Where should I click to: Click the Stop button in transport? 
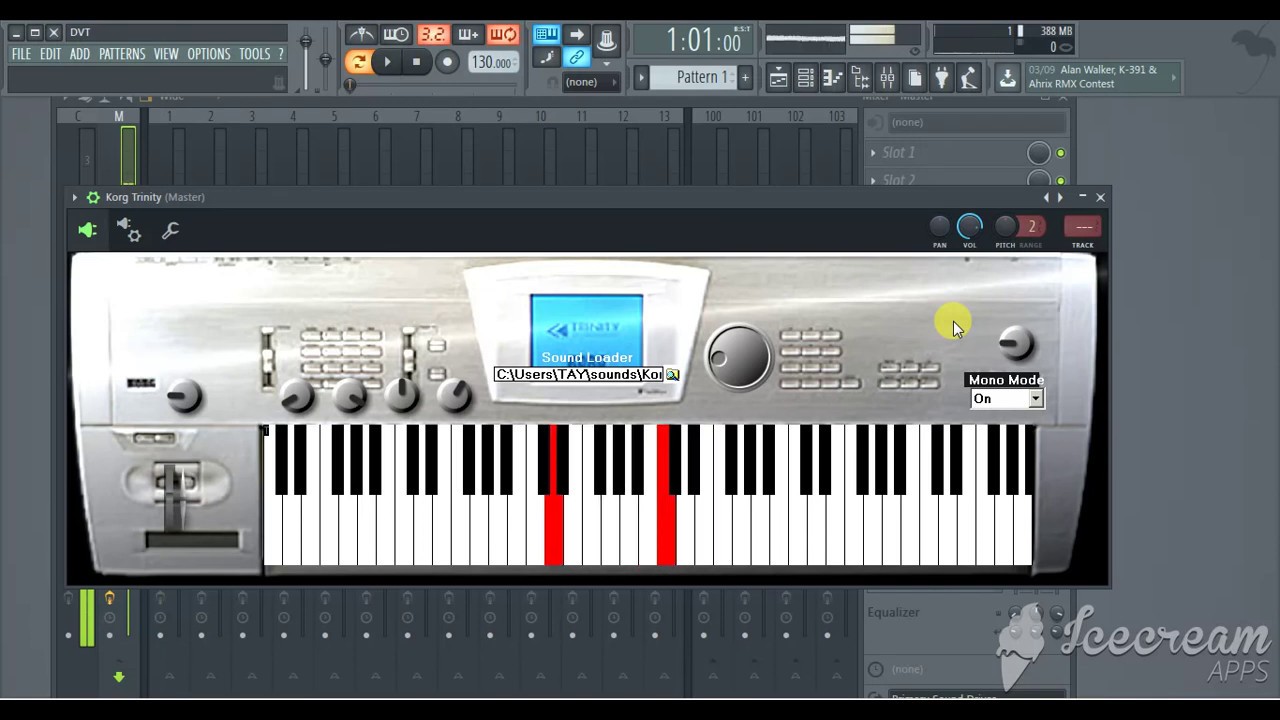click(416, 62)
